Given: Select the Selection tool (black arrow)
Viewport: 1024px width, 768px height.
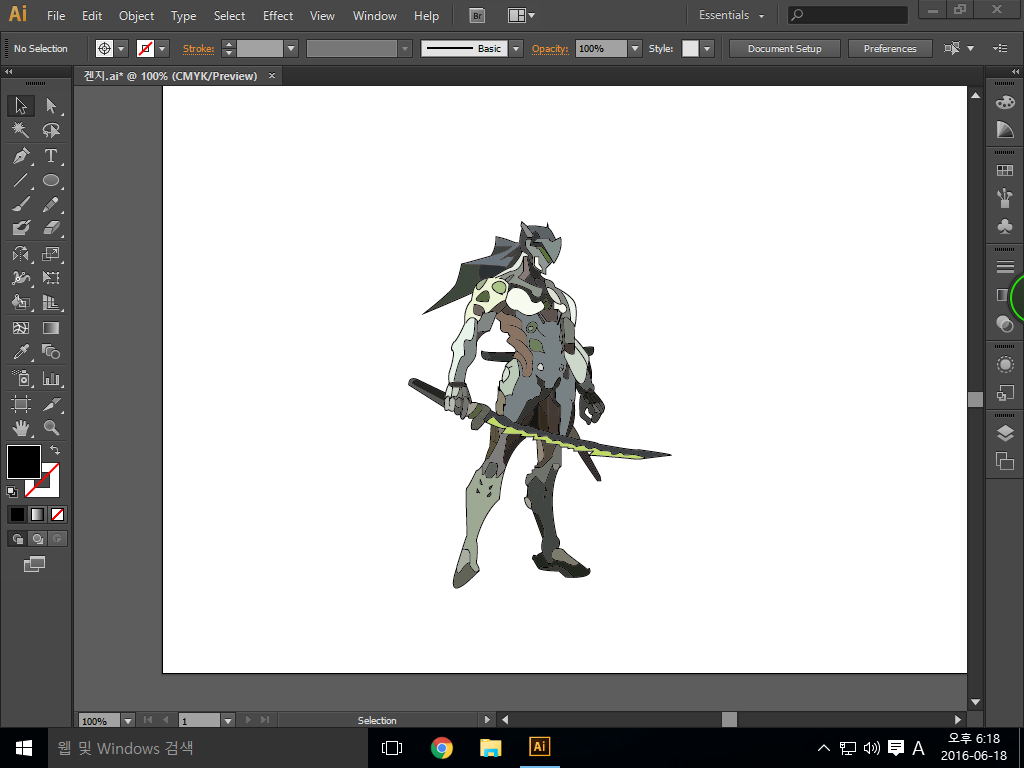Looking at the screenshot, I should pyautogui.click(x=21, y=106).
